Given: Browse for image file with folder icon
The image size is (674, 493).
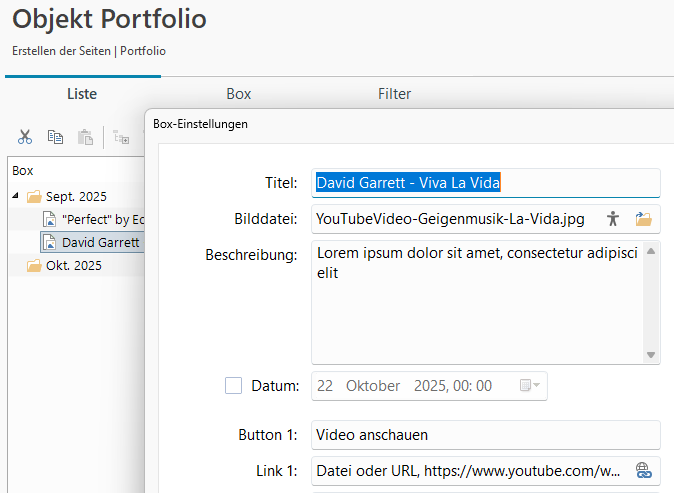Looking at the screenshot, I should [x=643, y=219].
